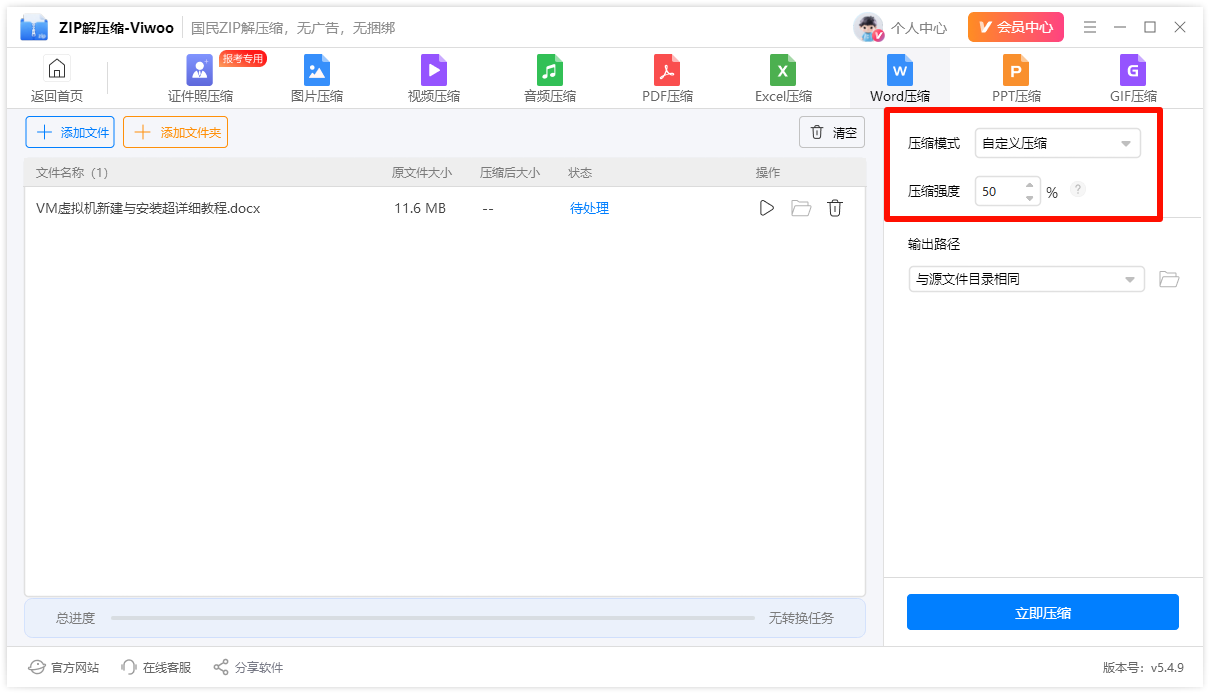Open the GIF压缩 compression tool

(1133, 79)
